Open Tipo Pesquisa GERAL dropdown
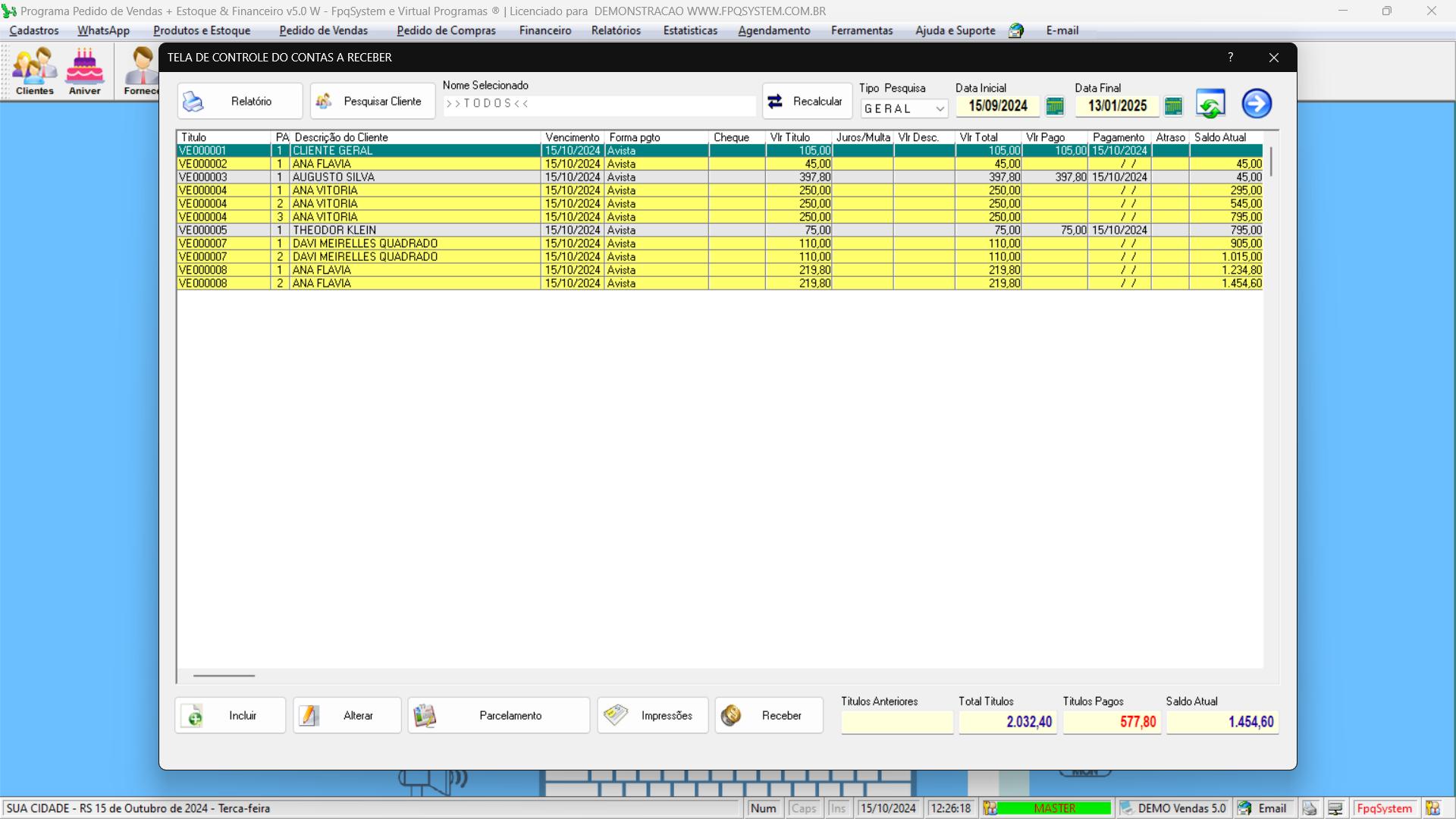The image size is (1456, 819). click(x=904, y=108)
